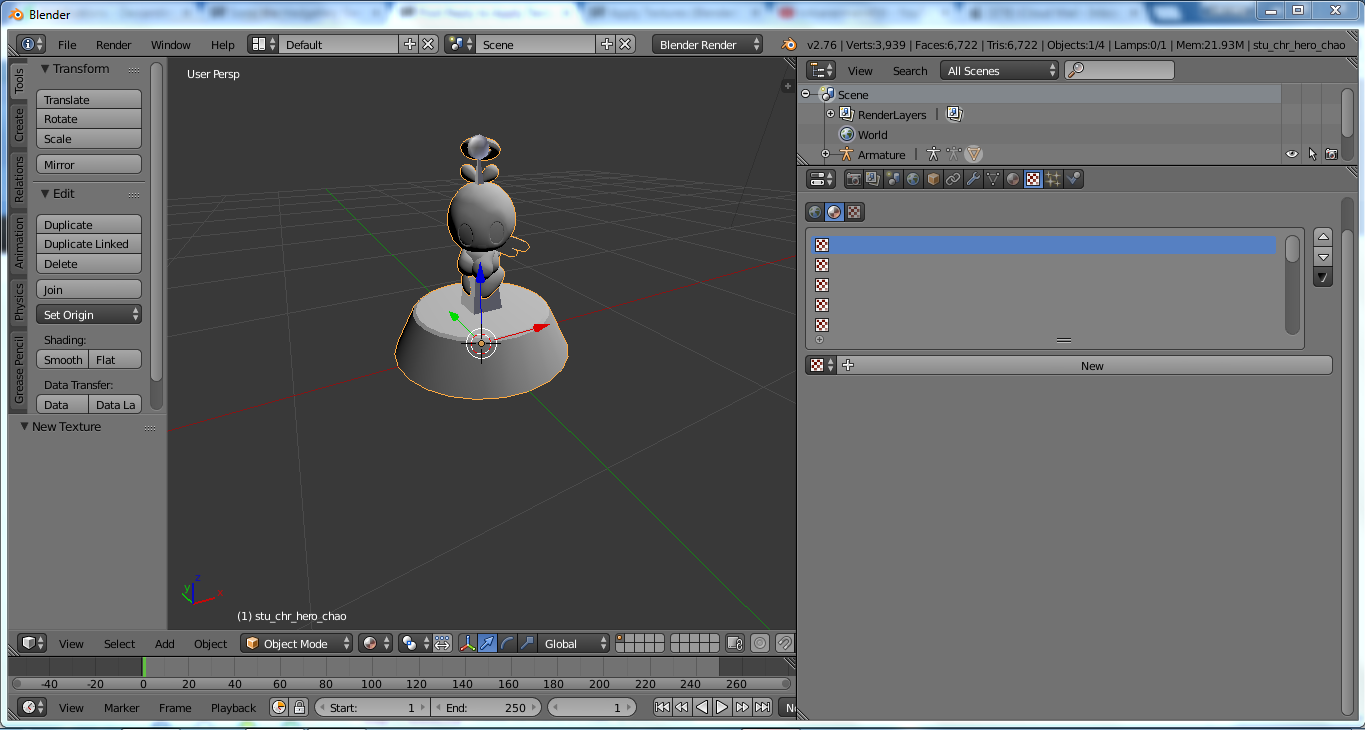Open the Object Mode dropdown
Viewport: 1365px width, 730px height.
[x=297, y=643]
